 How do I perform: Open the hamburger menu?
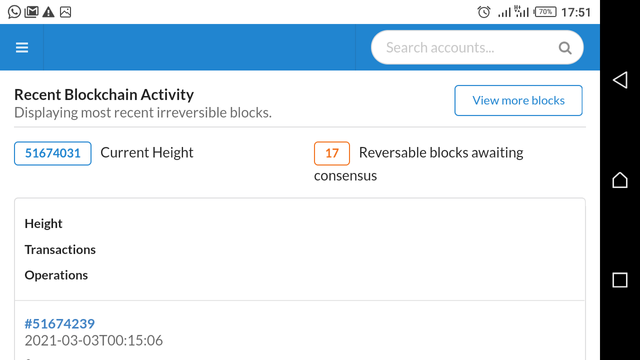tap(22, 48)
